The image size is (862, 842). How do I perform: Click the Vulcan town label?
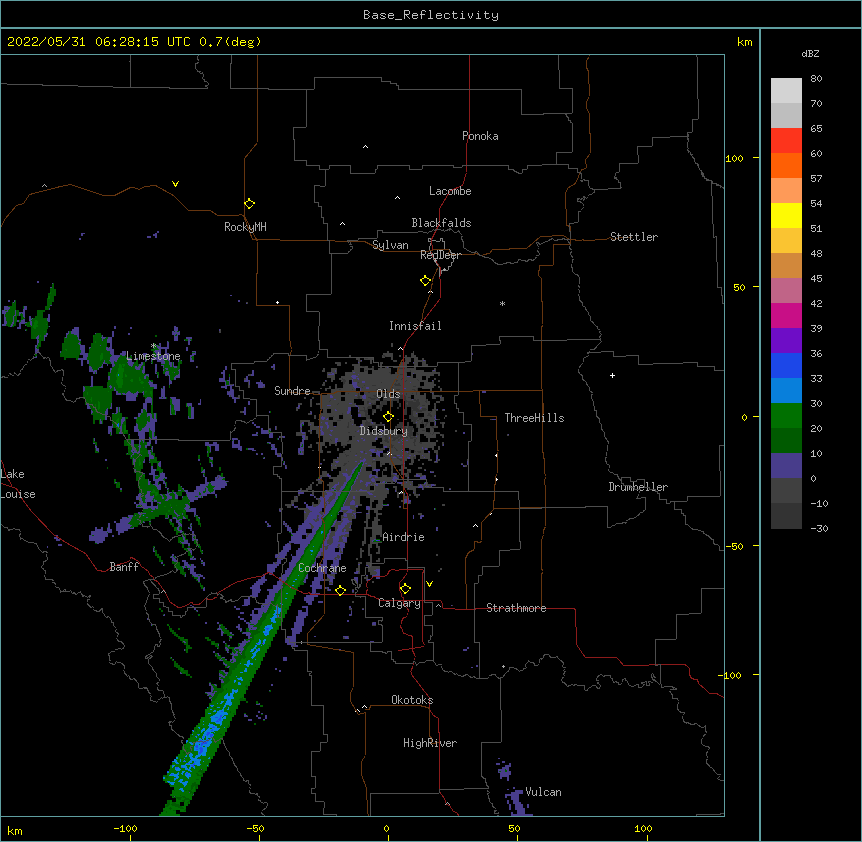click(x=543, y=792)
